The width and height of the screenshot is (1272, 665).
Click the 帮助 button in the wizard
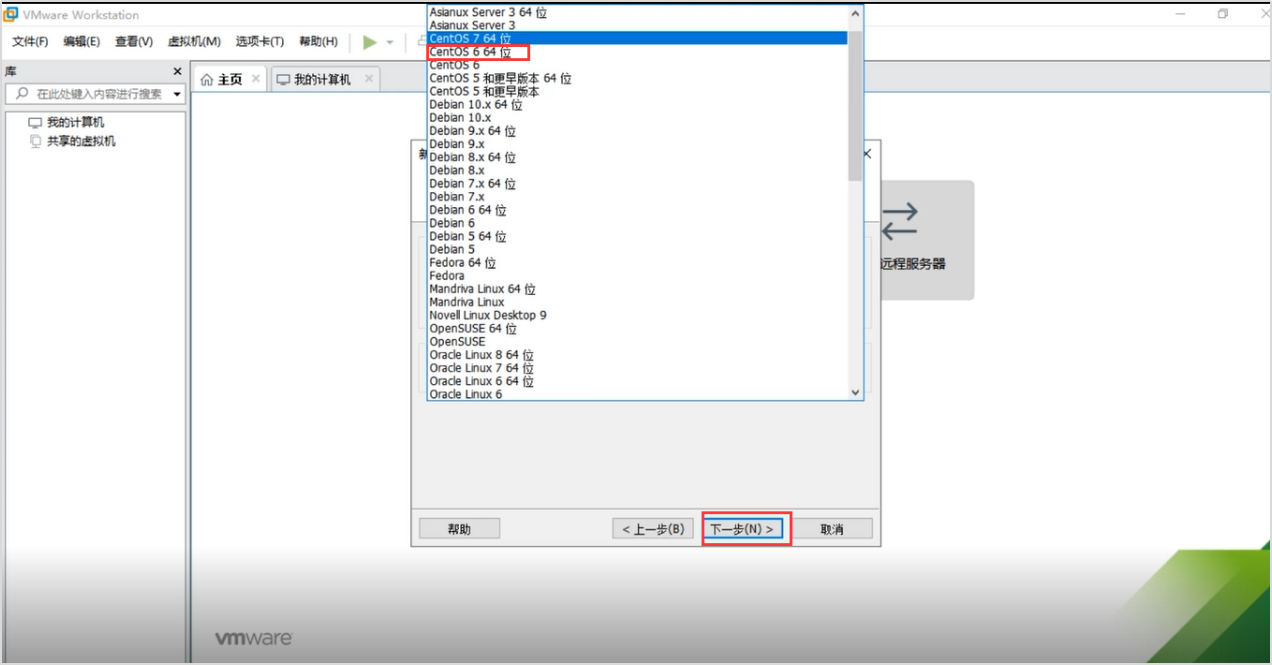click(459, 529)
